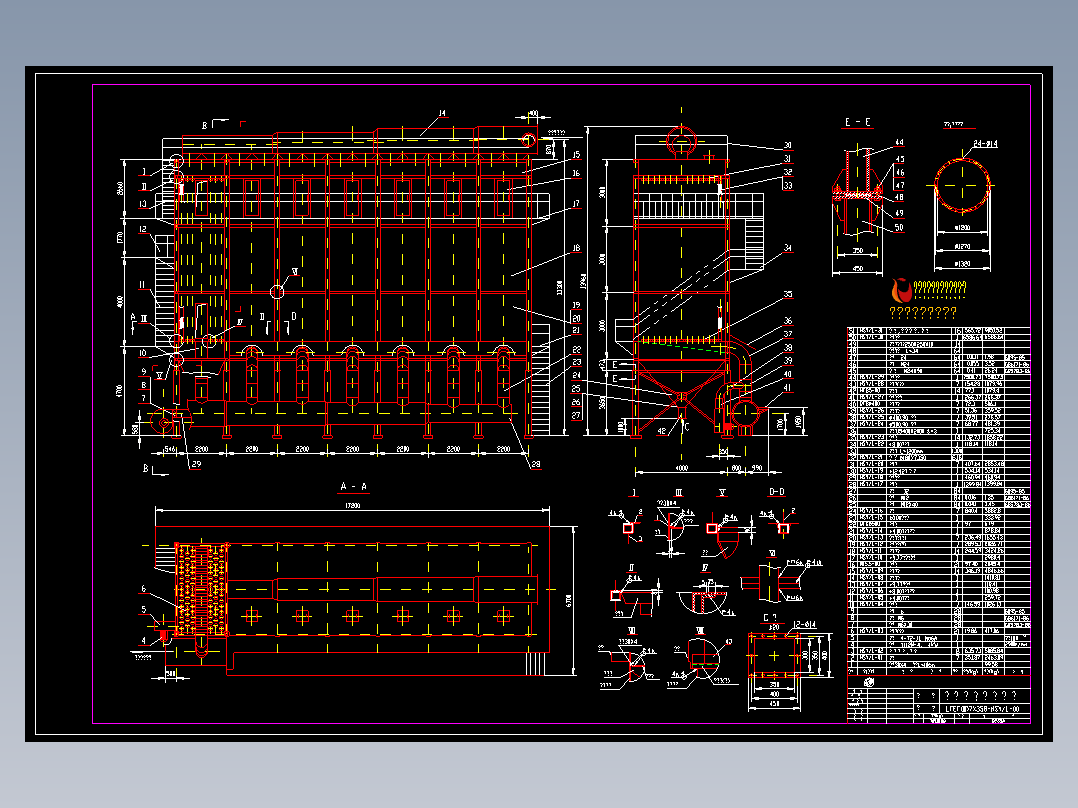Image resolution: width=1078 pixels, height=808 pixels.
Task: Select part balloon number 12
Action: [x=143, y=230]
